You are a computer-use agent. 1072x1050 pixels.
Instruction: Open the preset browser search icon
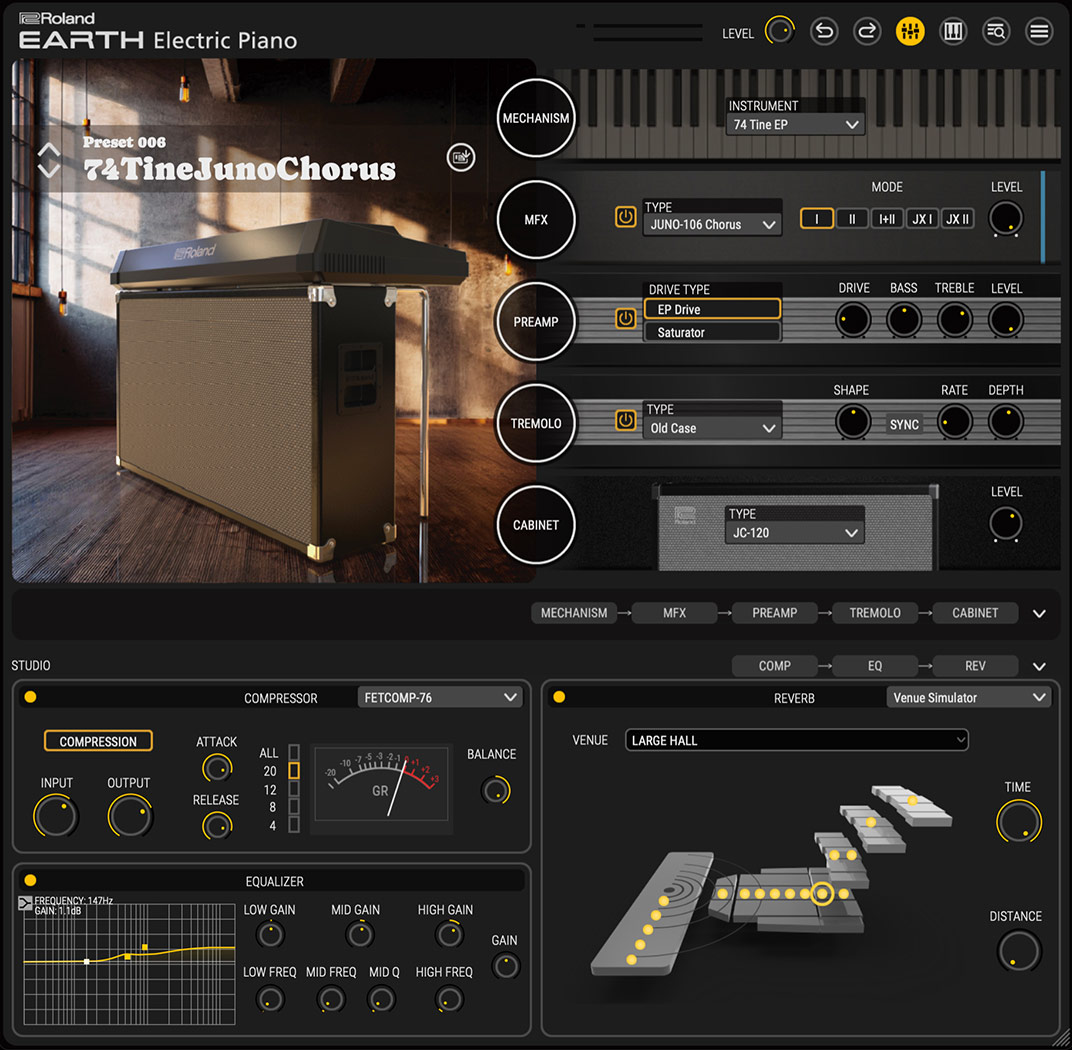996,31
